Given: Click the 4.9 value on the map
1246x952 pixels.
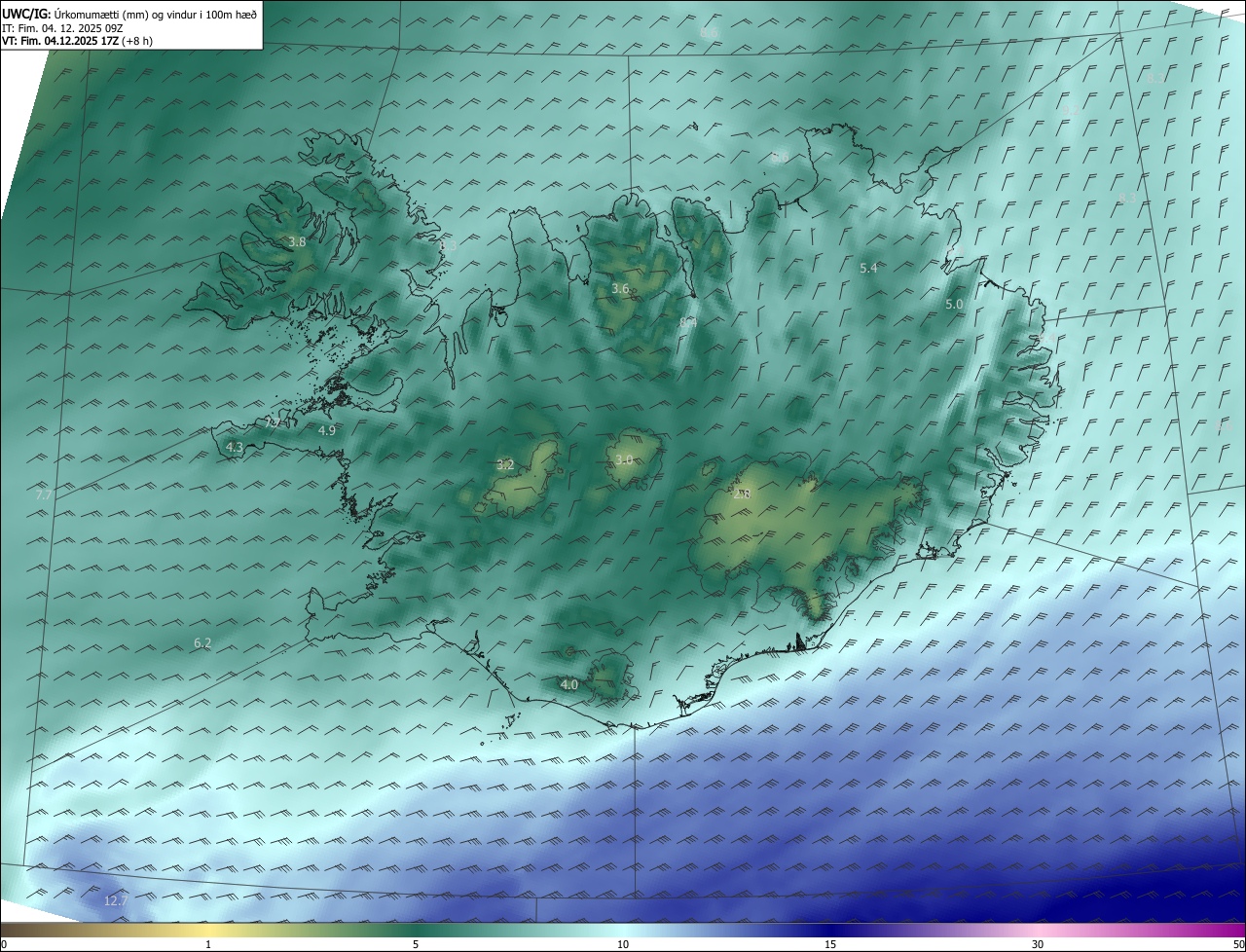Looking at the screenshot, I should pyautogui.click(x=327, y=430).
